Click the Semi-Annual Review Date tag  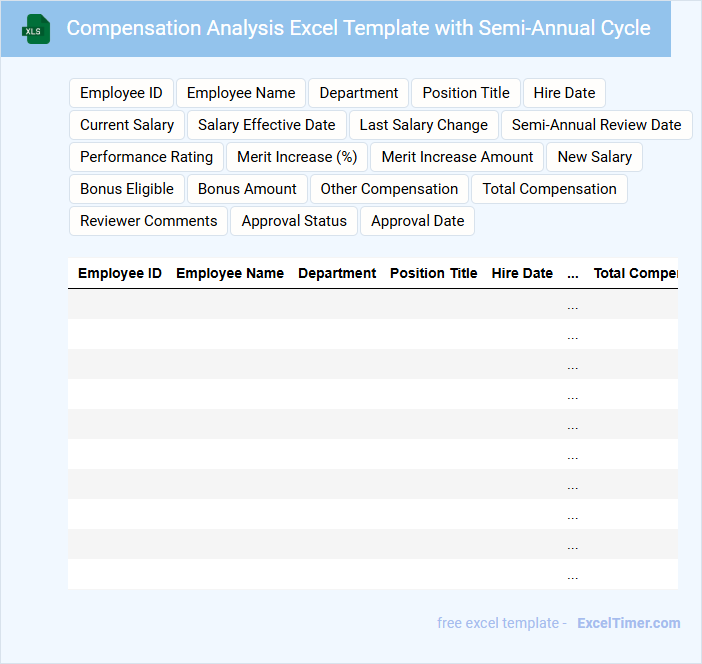(x=596, y=125)
